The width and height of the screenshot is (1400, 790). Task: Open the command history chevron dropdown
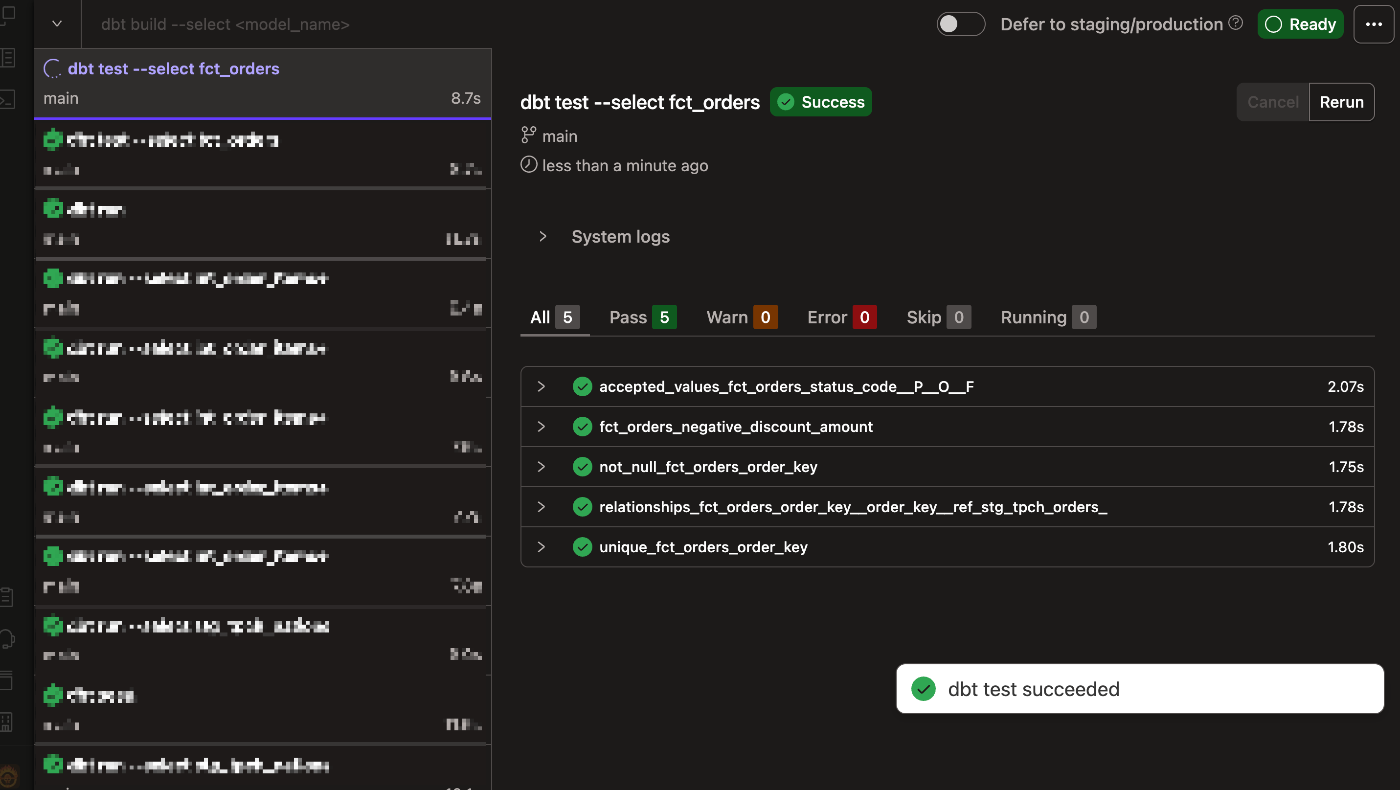tap(57, 24)
